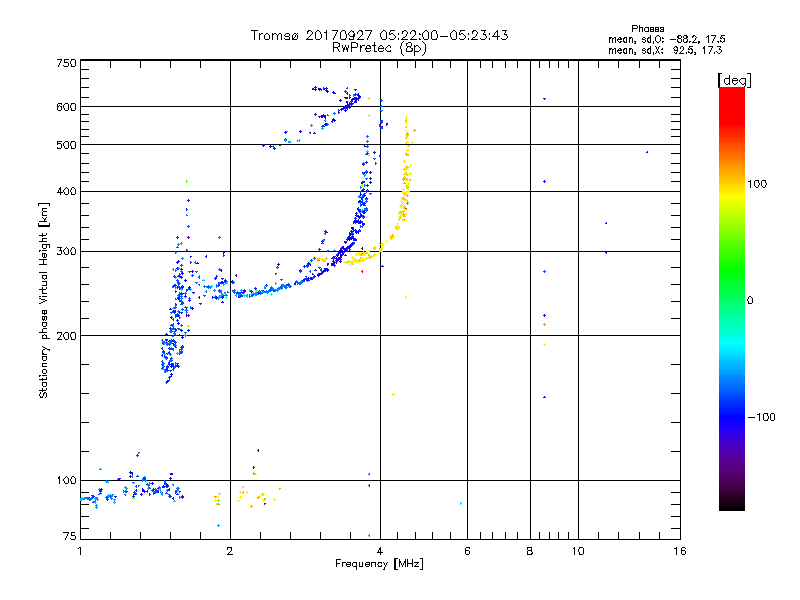Click the colorbar tick label '100'
Image resolution: width=800 pixels, height=600 pixels.
click(x=757, y=184)
